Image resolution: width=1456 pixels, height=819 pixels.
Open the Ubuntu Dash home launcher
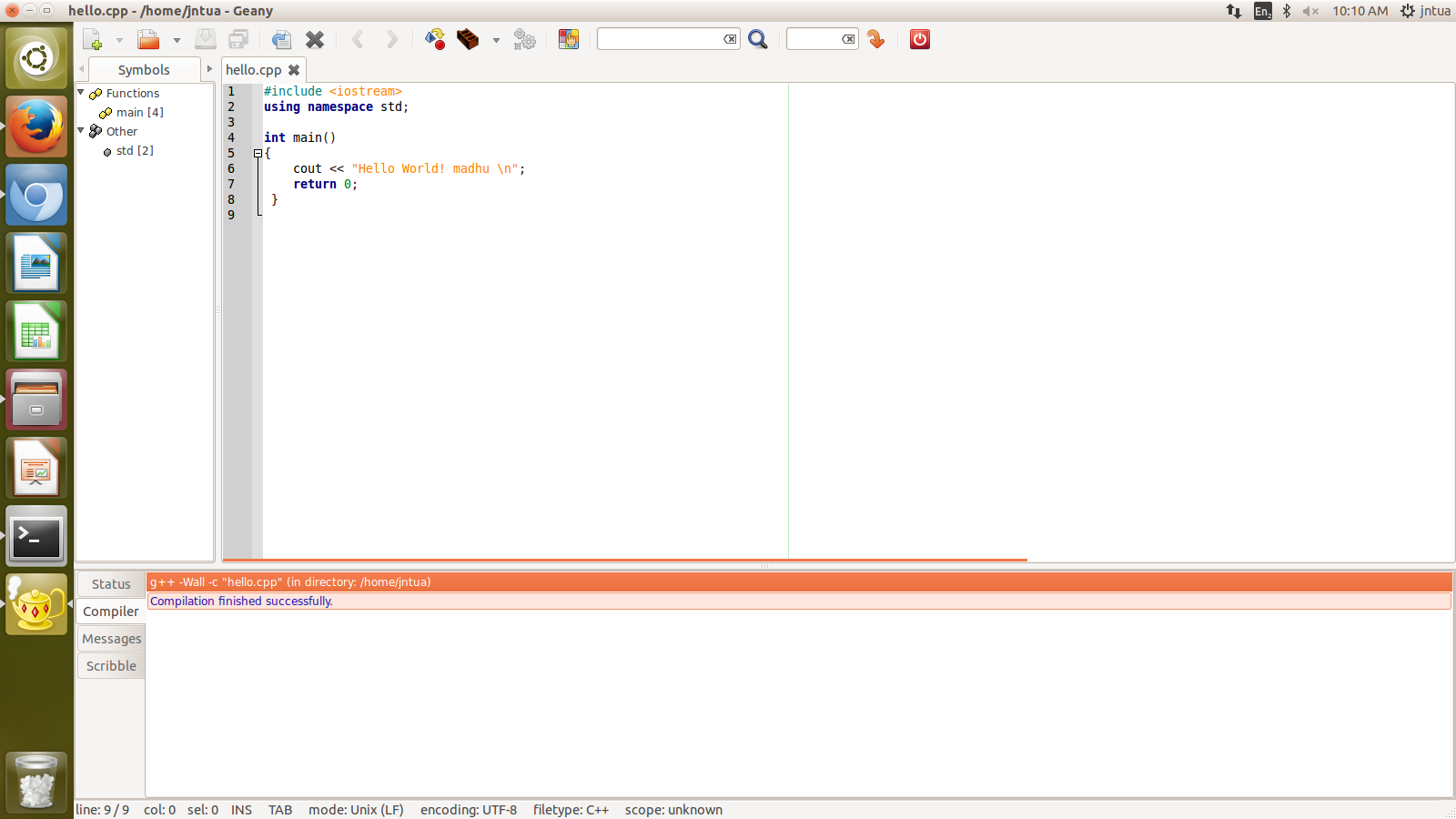[x=36, y=58]
